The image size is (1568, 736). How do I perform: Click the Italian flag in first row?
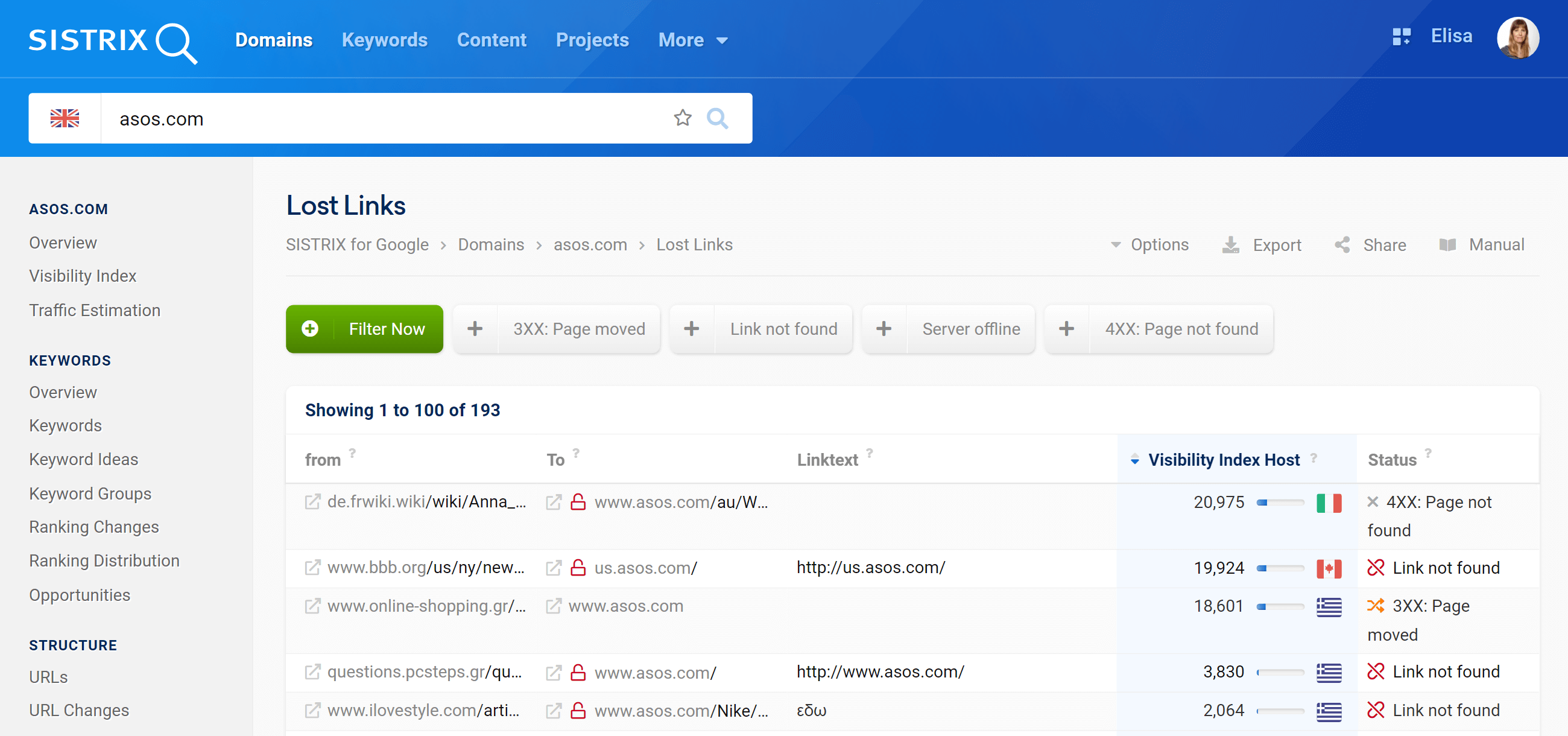tap(1329, 503)
